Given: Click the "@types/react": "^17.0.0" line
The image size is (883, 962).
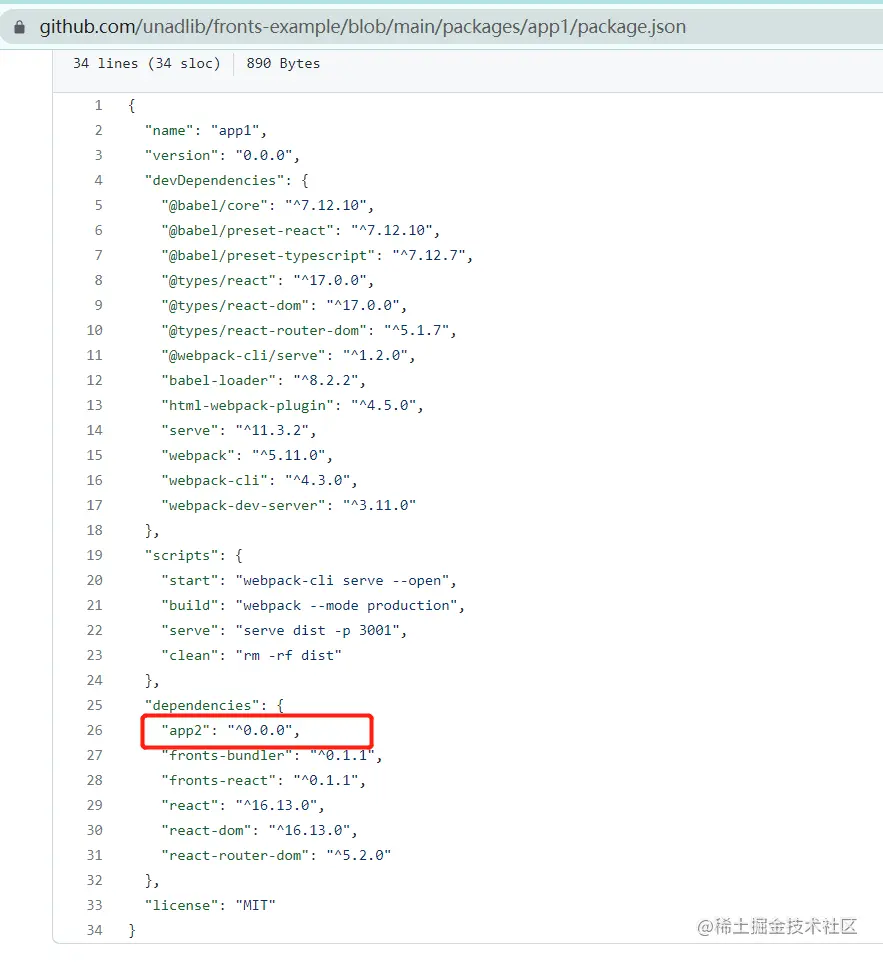Looking at the screenshot, I should (268, 280).
